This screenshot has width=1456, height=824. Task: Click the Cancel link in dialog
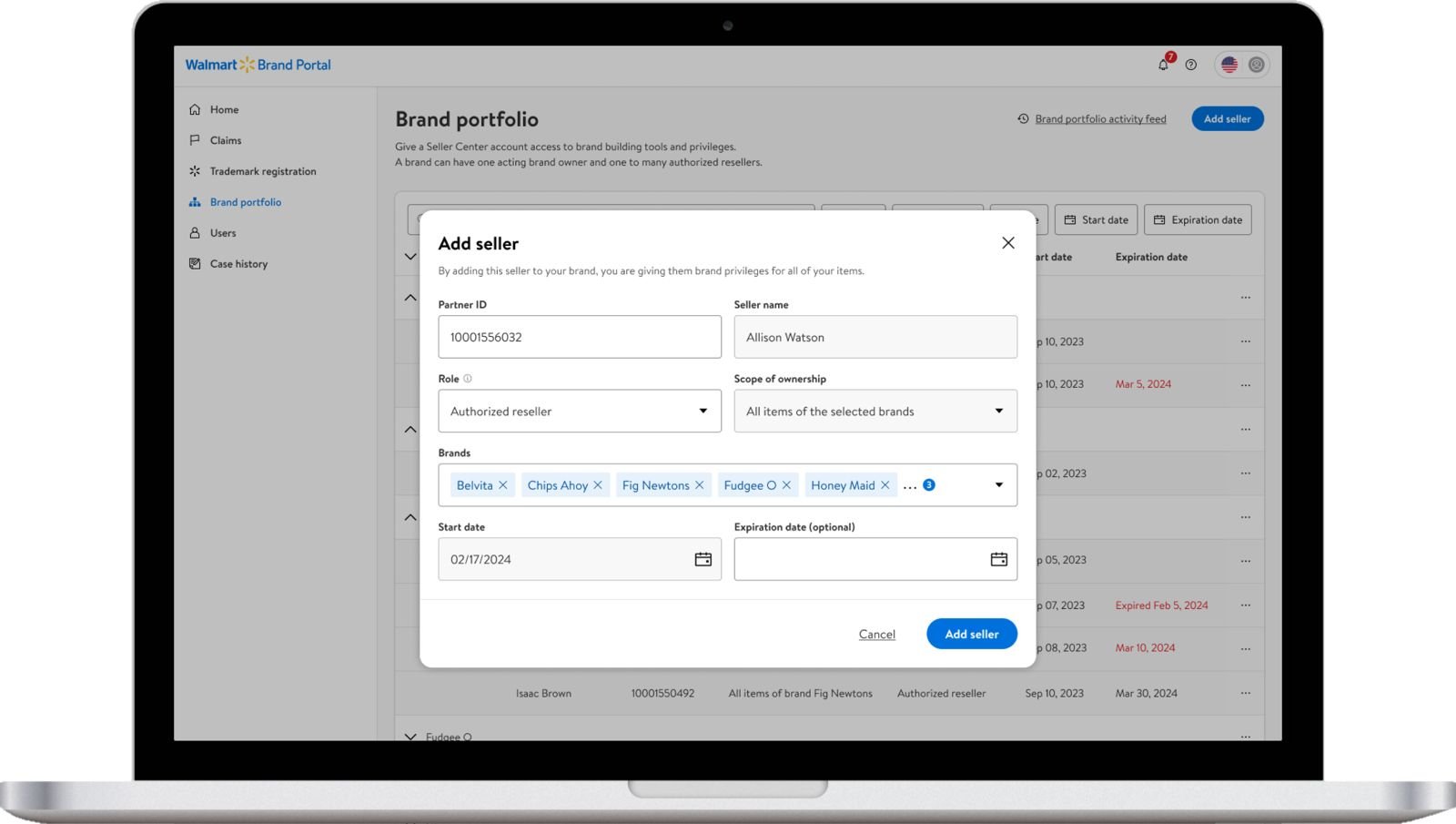click(877, 635)
